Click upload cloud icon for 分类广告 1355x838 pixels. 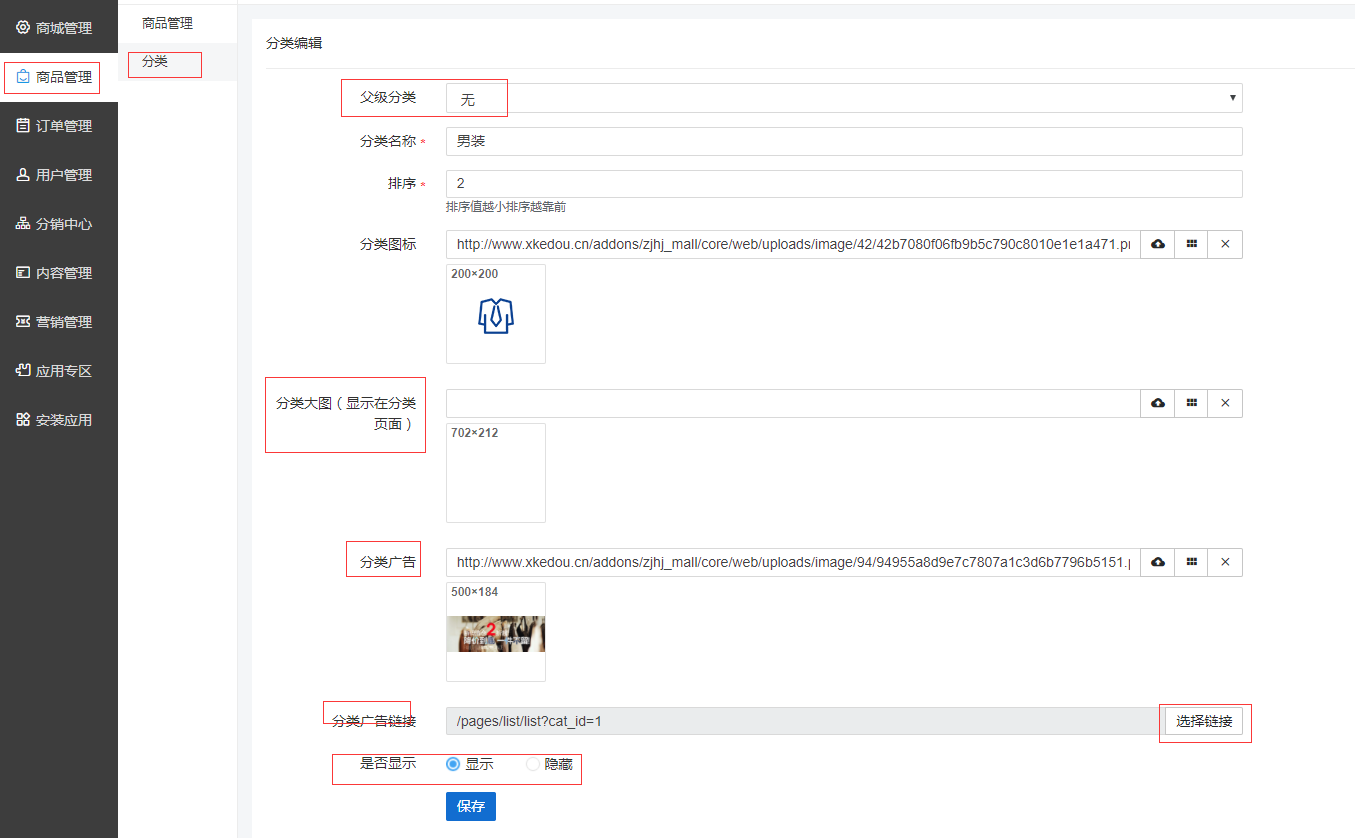(1158, 562)
